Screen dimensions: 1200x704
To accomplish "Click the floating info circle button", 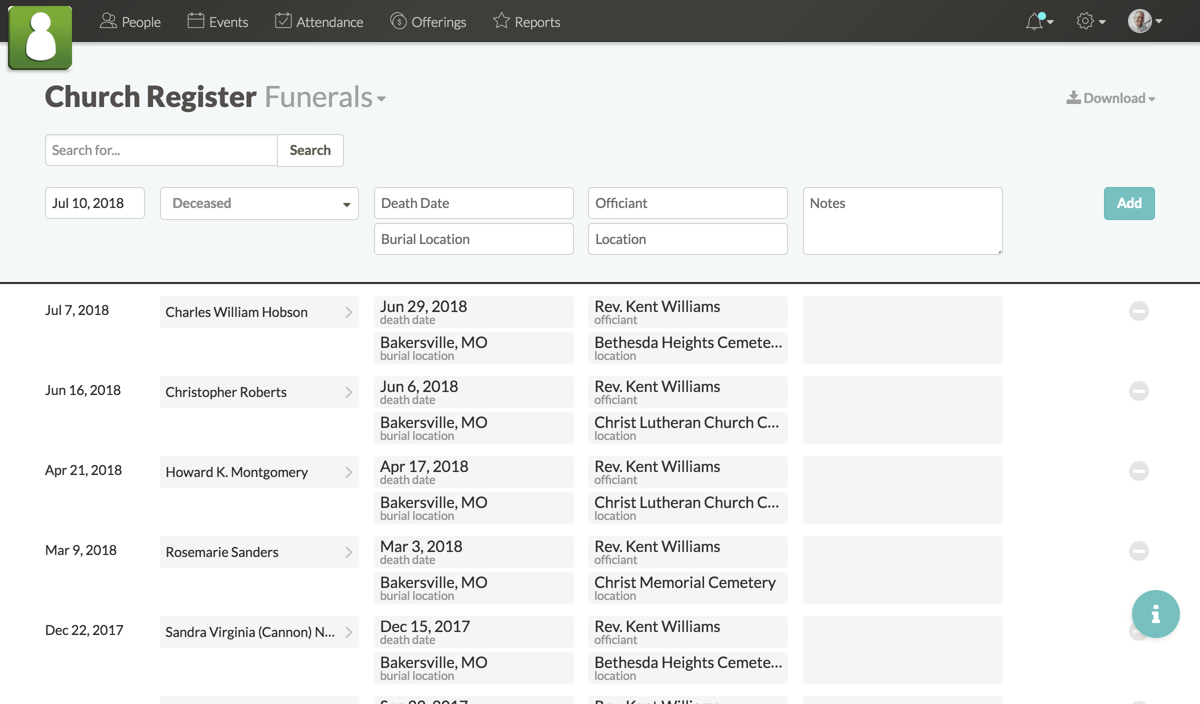I will coord(1156,614).
